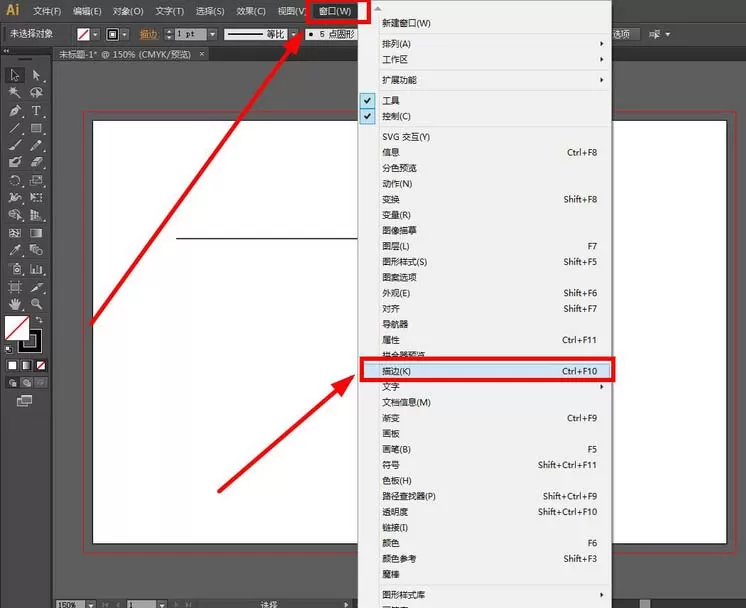Select the Selection tool
Screen dimensions: 746x608
[15, 75]
